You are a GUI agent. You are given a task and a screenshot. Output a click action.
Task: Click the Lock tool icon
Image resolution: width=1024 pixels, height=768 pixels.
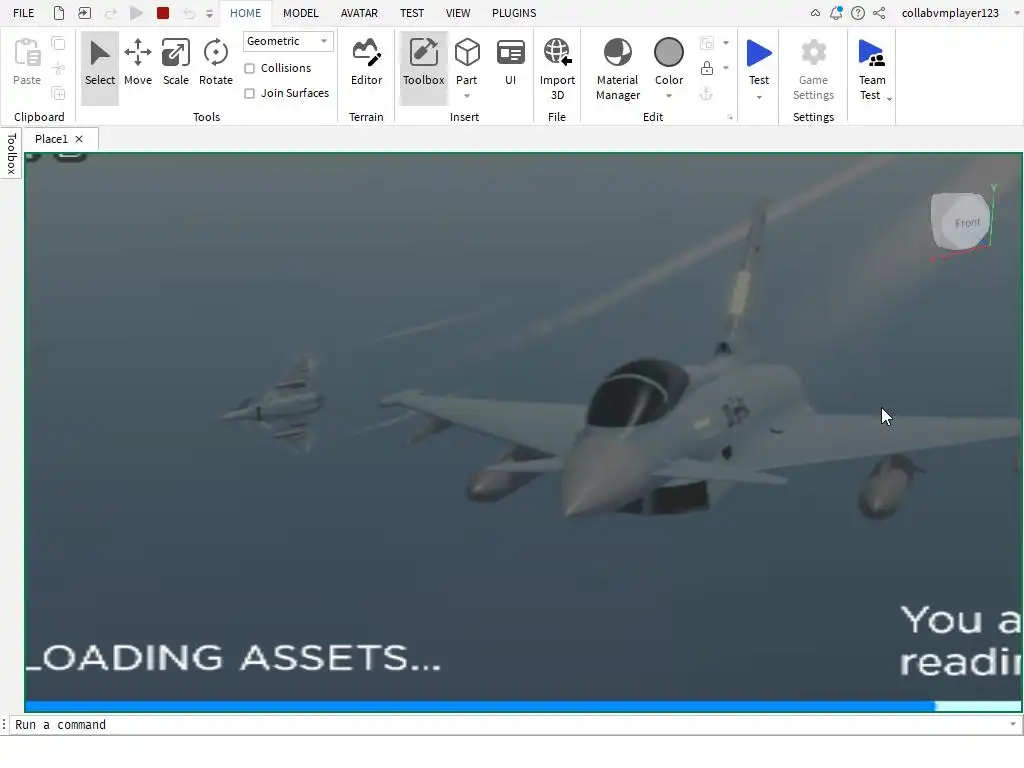[x=707, y=68]
